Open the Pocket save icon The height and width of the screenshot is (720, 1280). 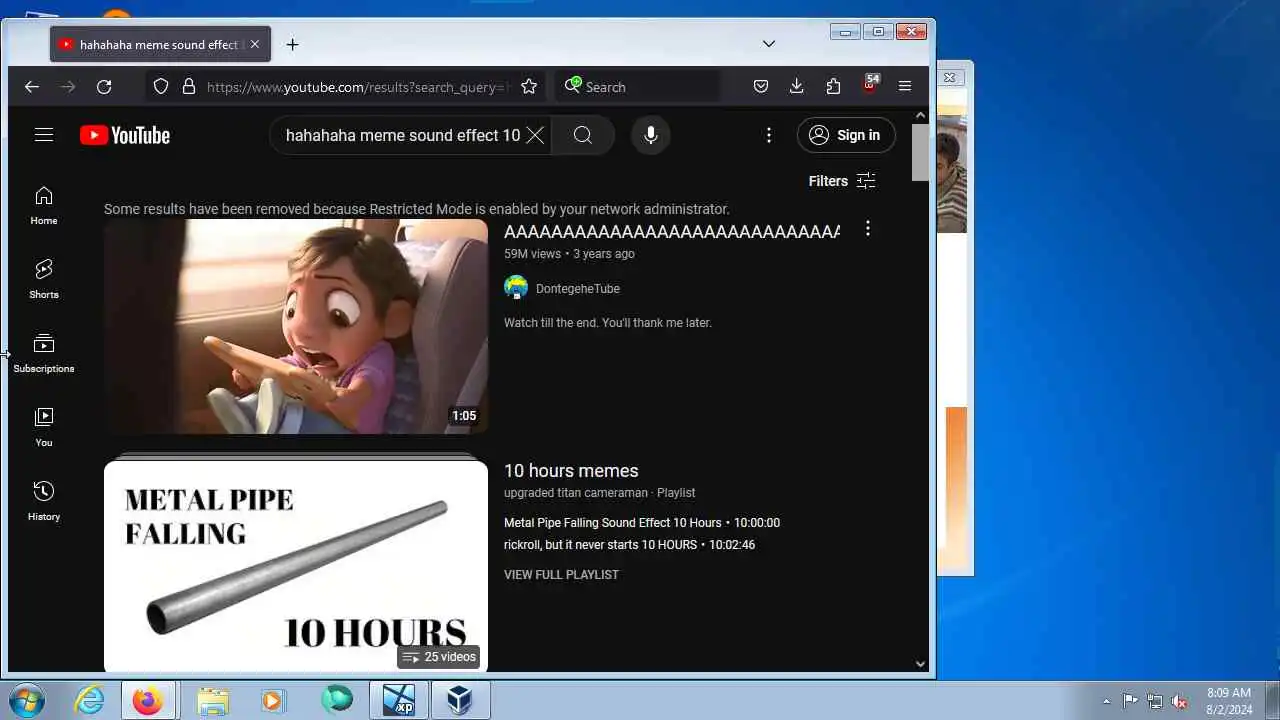761,87
